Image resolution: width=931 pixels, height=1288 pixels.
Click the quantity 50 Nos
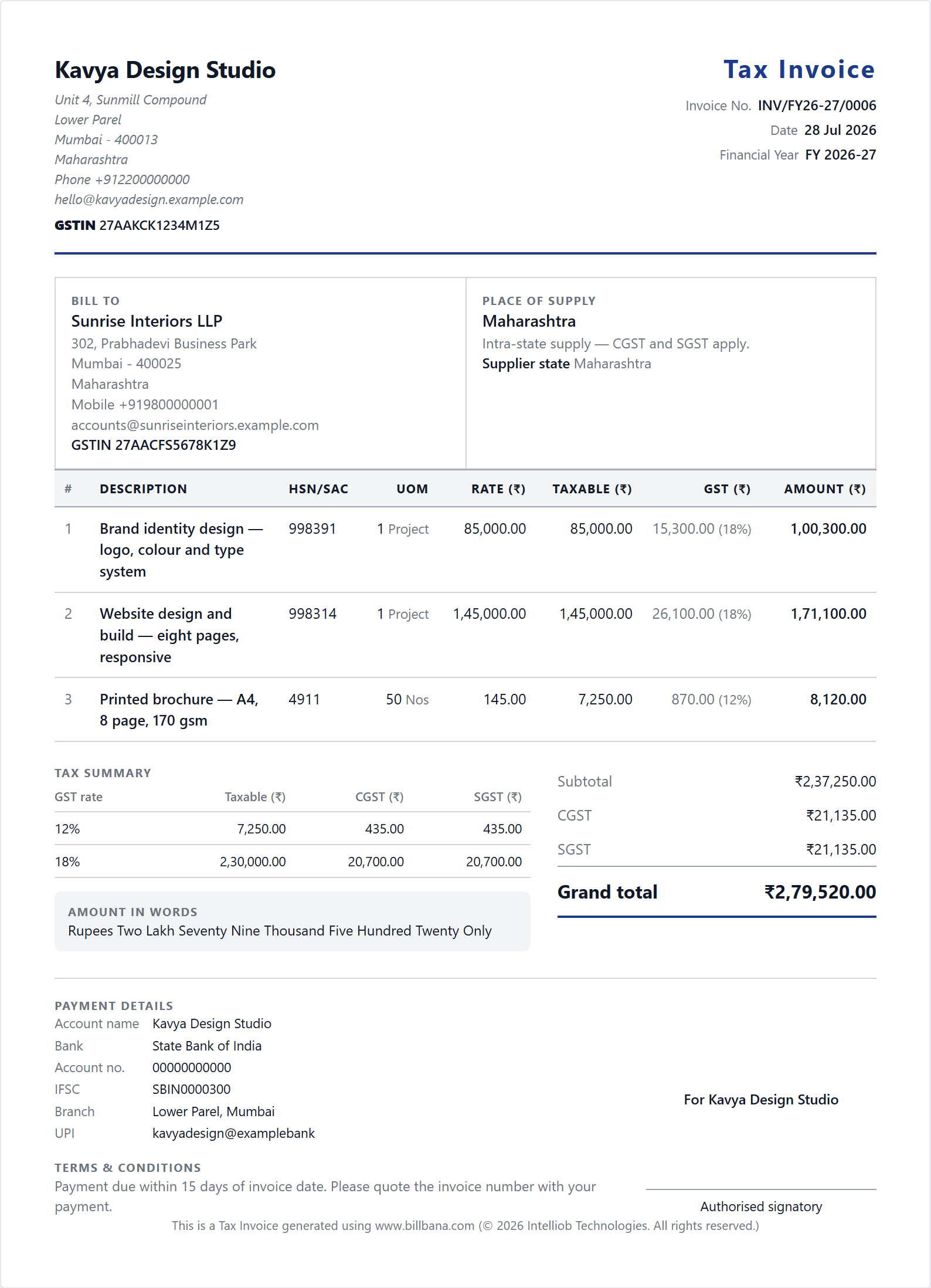(407, 700)
